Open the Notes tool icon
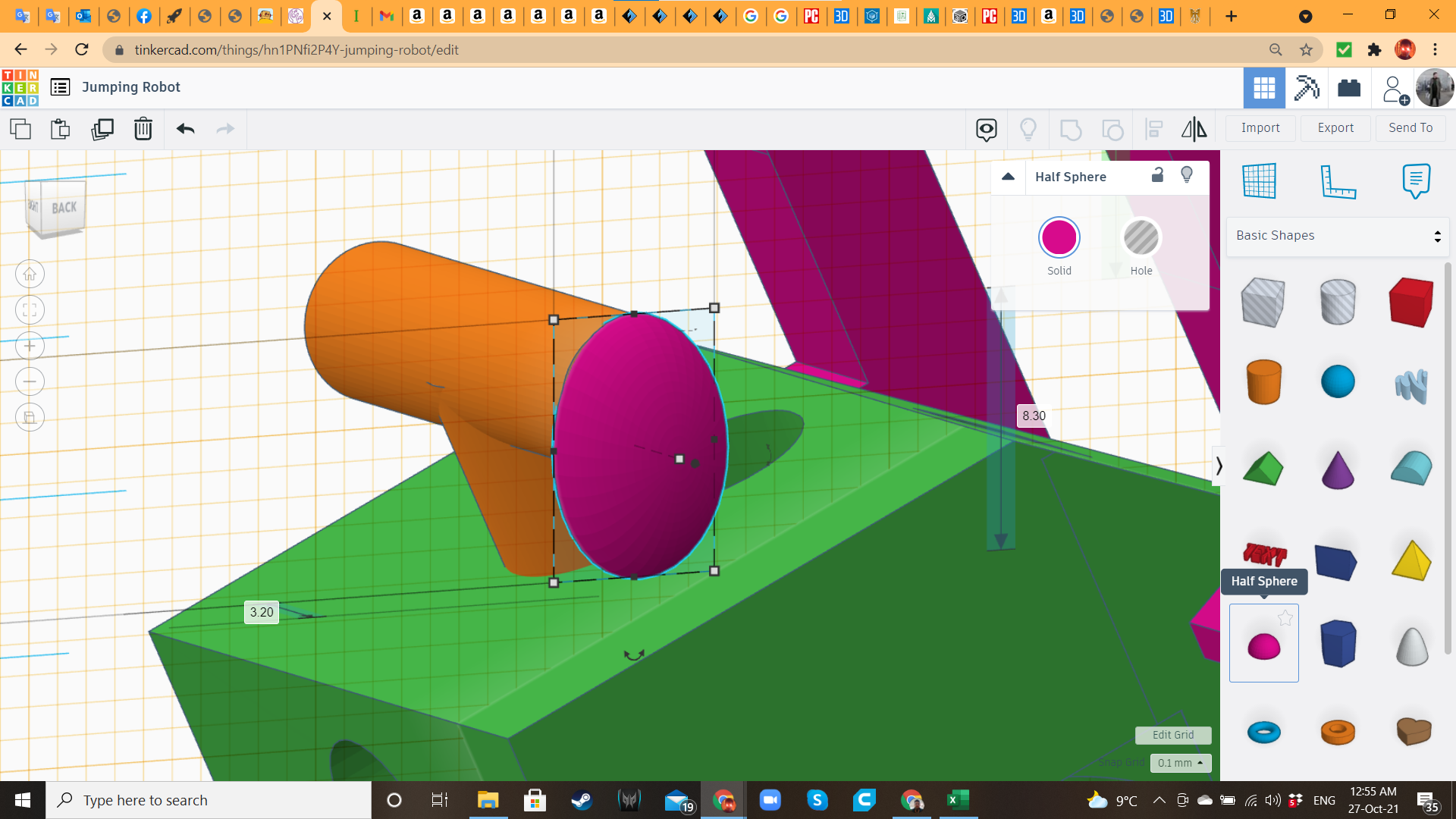 [x=1416, y=181]
